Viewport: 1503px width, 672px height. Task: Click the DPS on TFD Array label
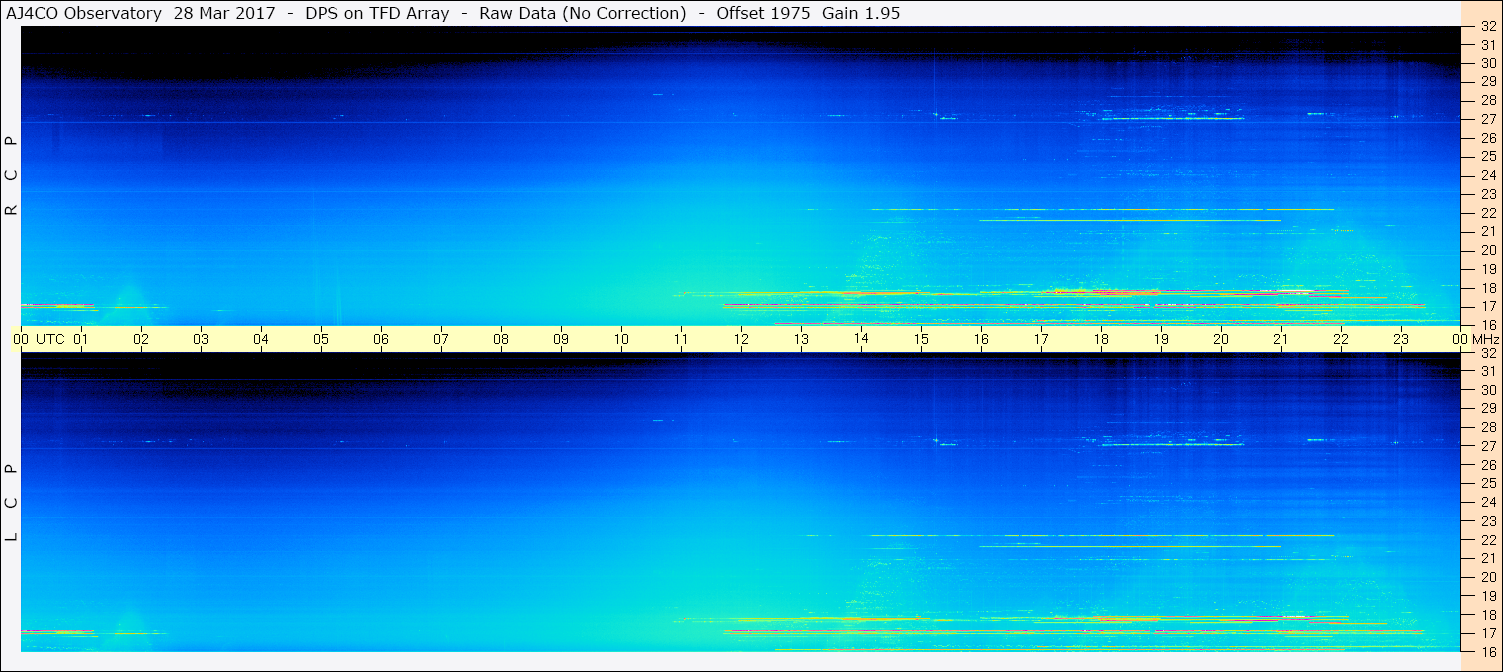click(379, 14)
